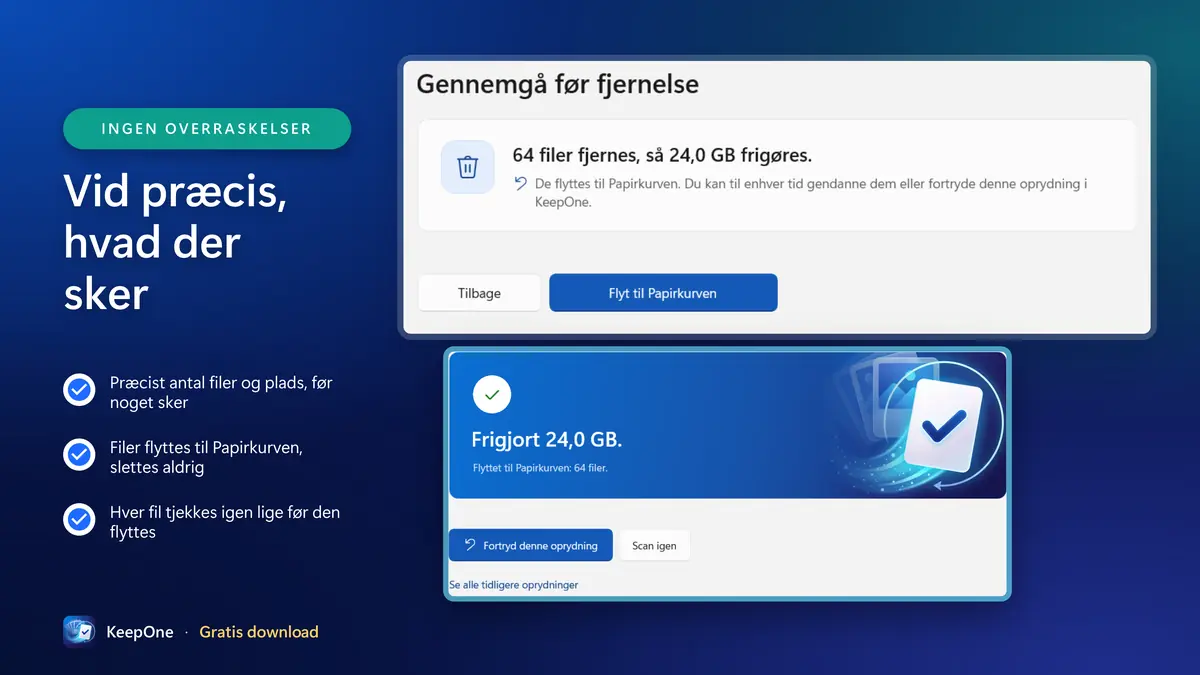Click the Gennemgå før fjernelse heading
Image resolution: width=1200 pixels, height=675 pixels.
(557, 84)
